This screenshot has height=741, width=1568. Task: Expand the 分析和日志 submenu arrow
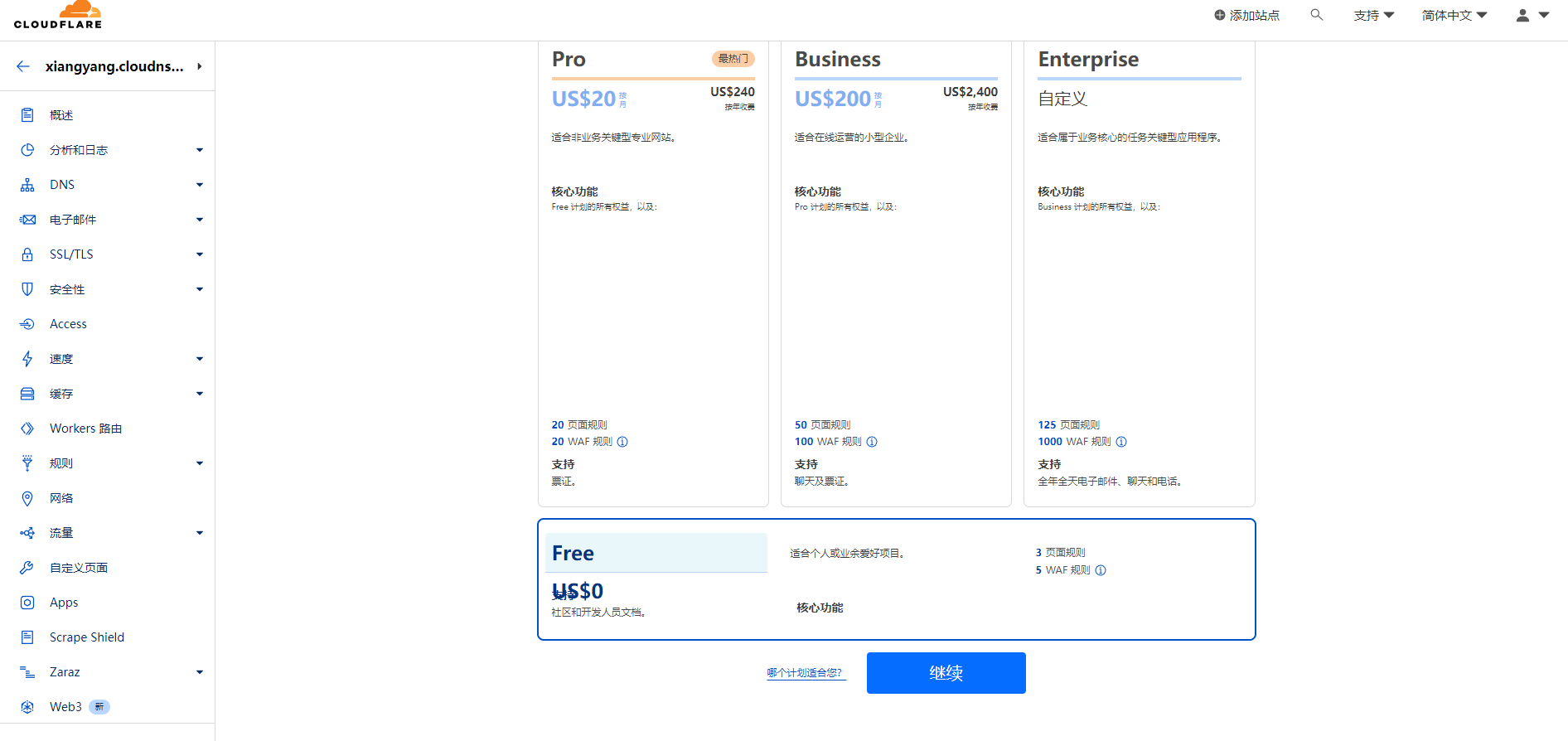[200, 150]
